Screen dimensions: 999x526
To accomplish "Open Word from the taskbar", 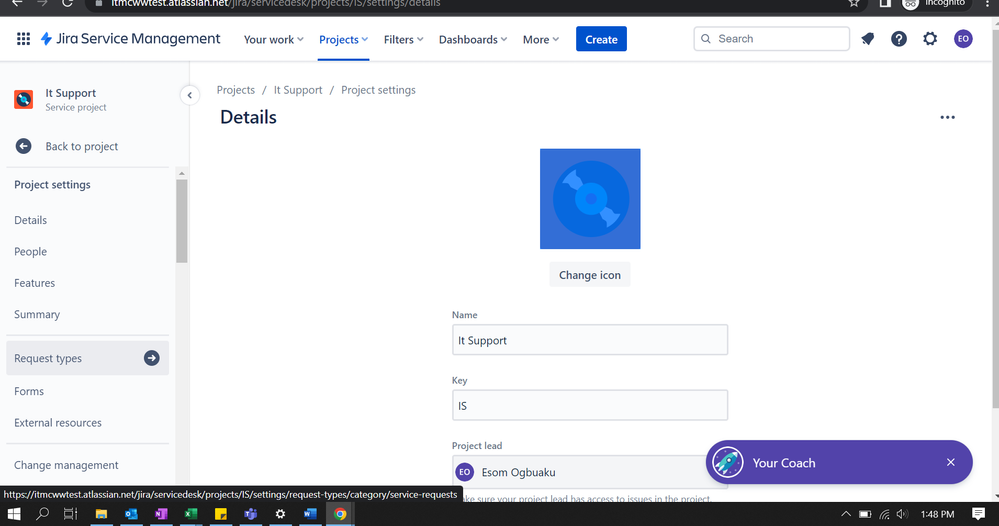I will click(x=310, y=514).
